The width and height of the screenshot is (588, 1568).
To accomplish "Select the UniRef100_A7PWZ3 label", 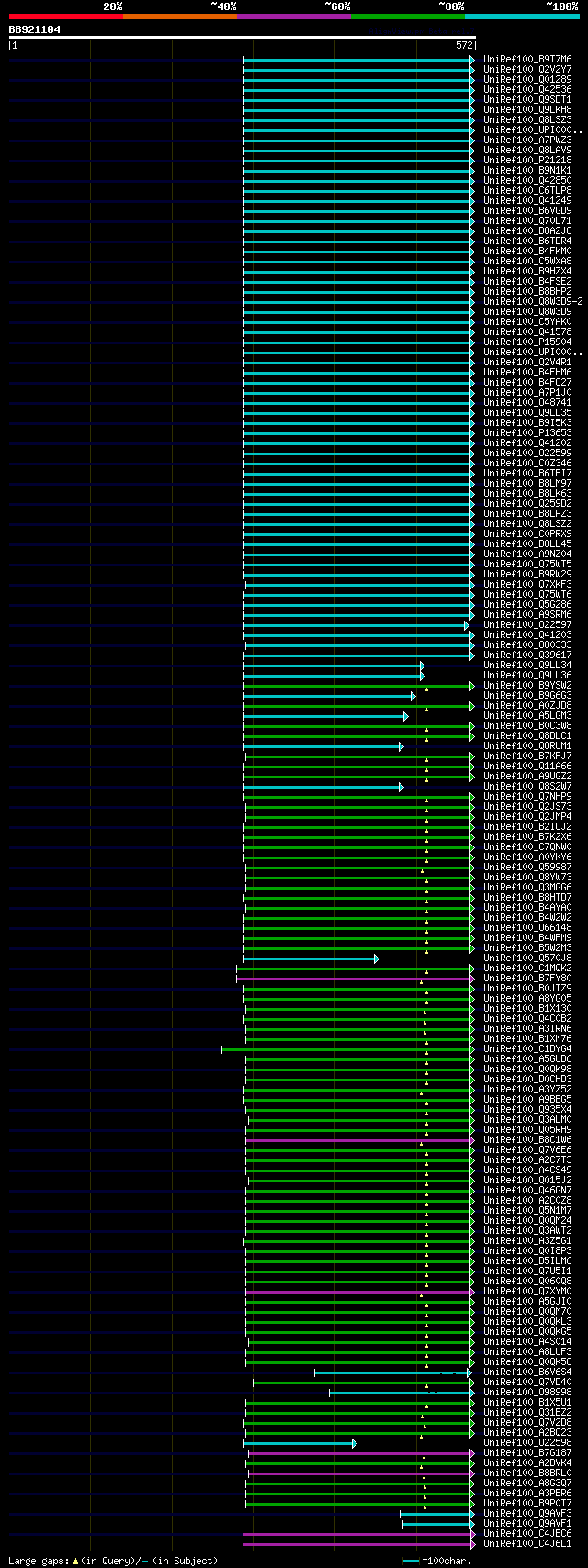I will tap(527, 140).
